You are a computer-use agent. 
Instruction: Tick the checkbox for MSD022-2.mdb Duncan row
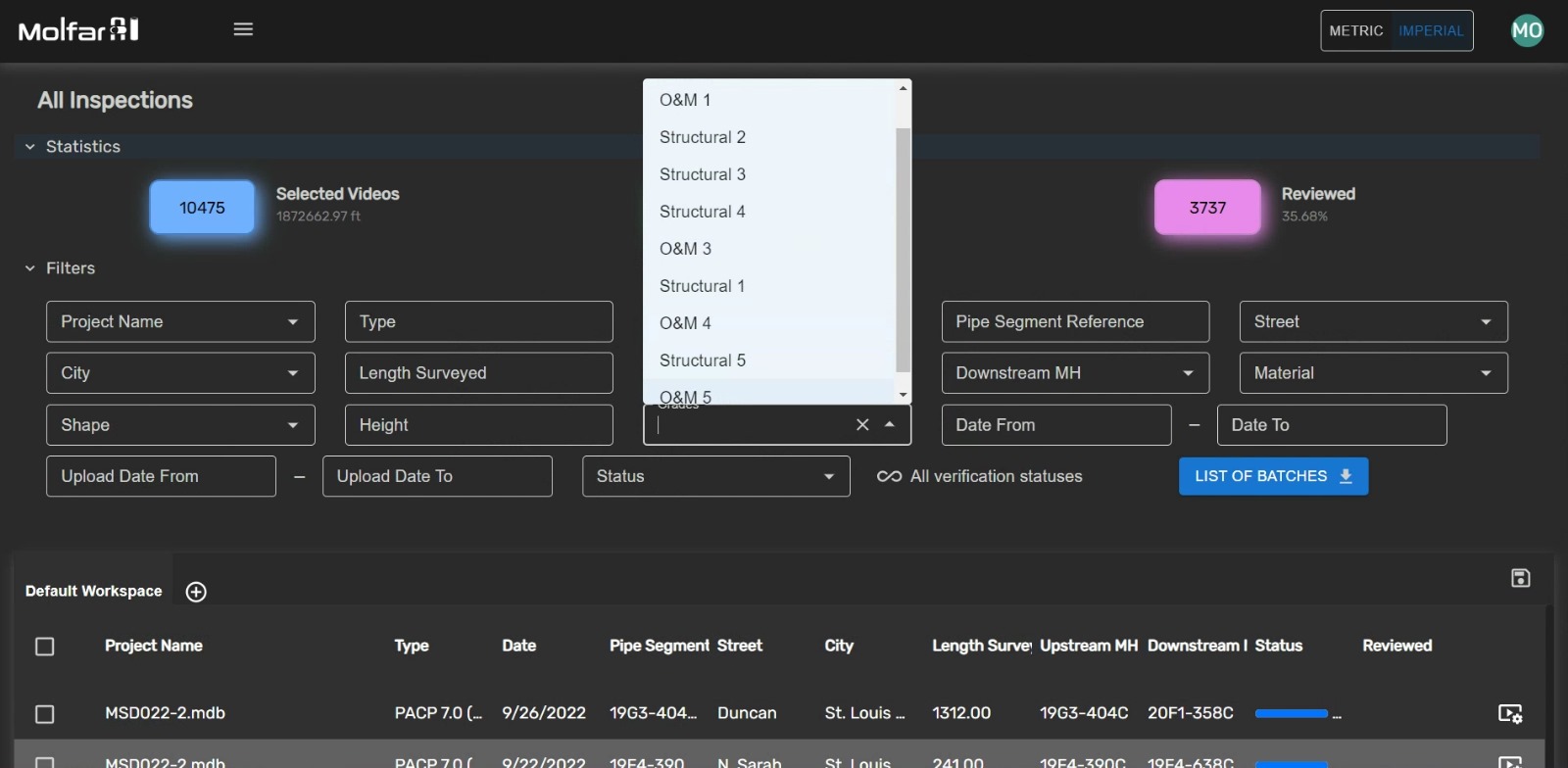point(45,714)
